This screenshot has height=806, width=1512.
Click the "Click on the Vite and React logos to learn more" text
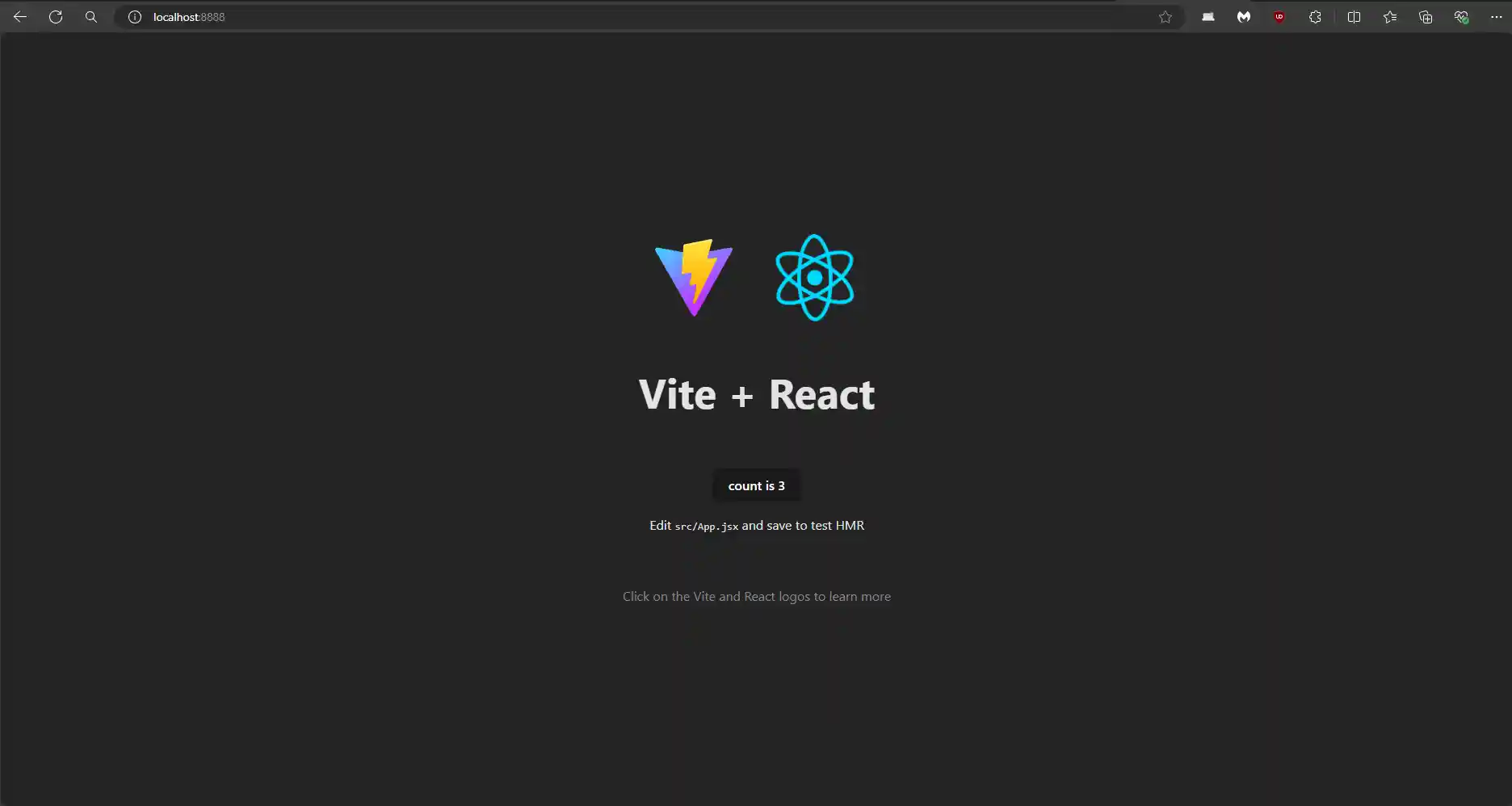coord(757,597)
